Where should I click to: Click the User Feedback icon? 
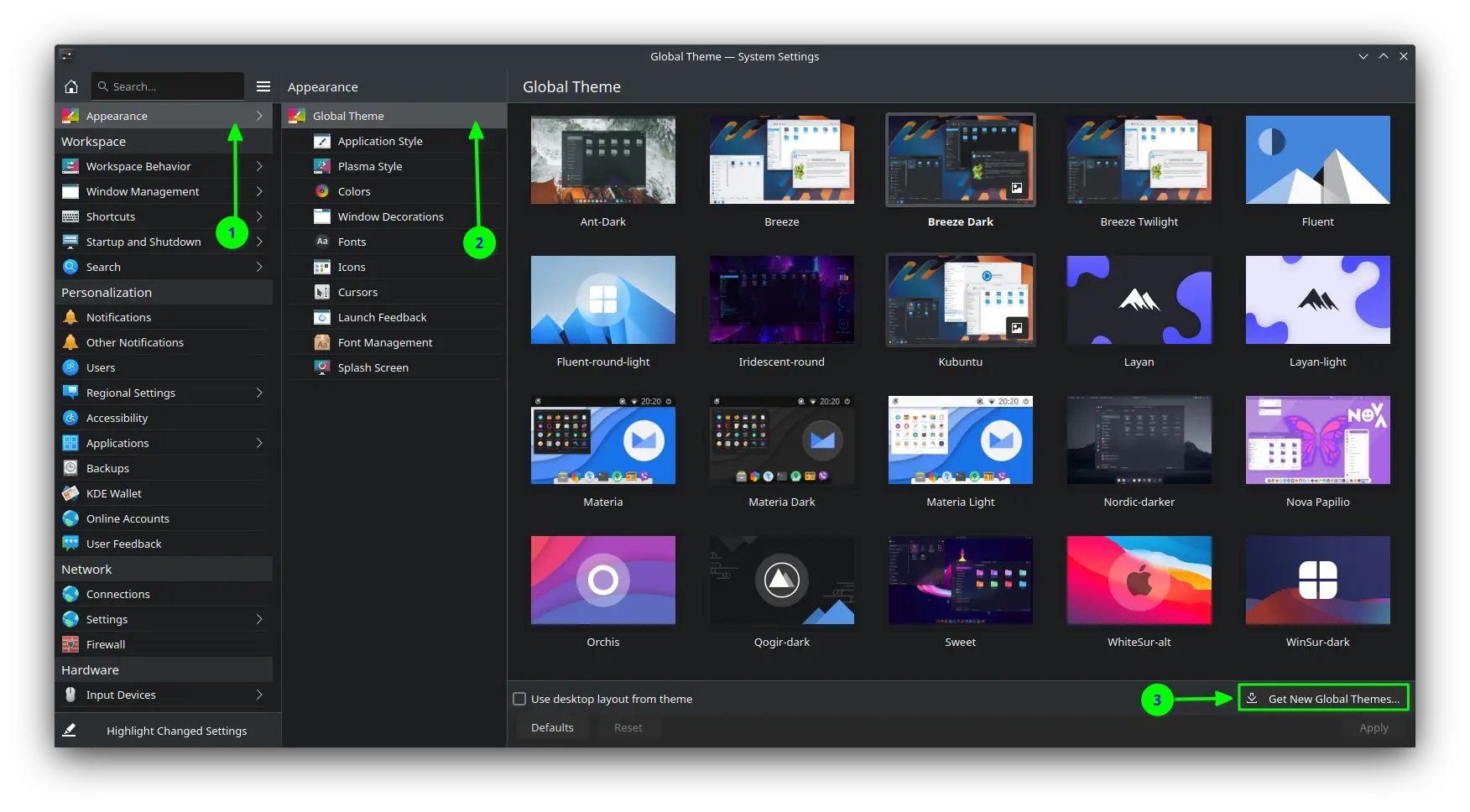[x=70, y=544]
